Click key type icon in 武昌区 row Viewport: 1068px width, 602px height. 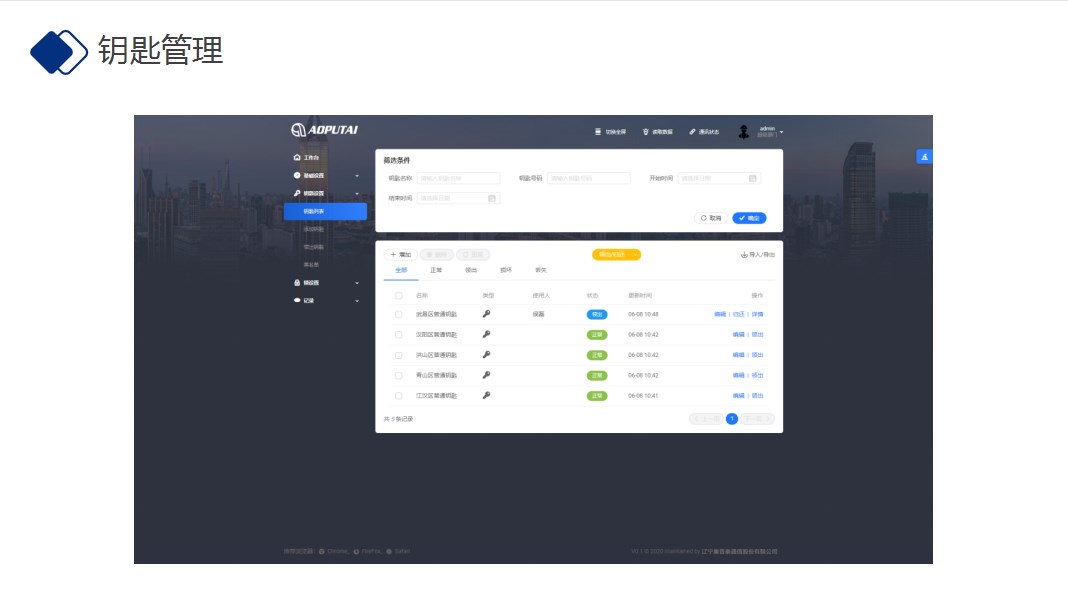(486, 314)
